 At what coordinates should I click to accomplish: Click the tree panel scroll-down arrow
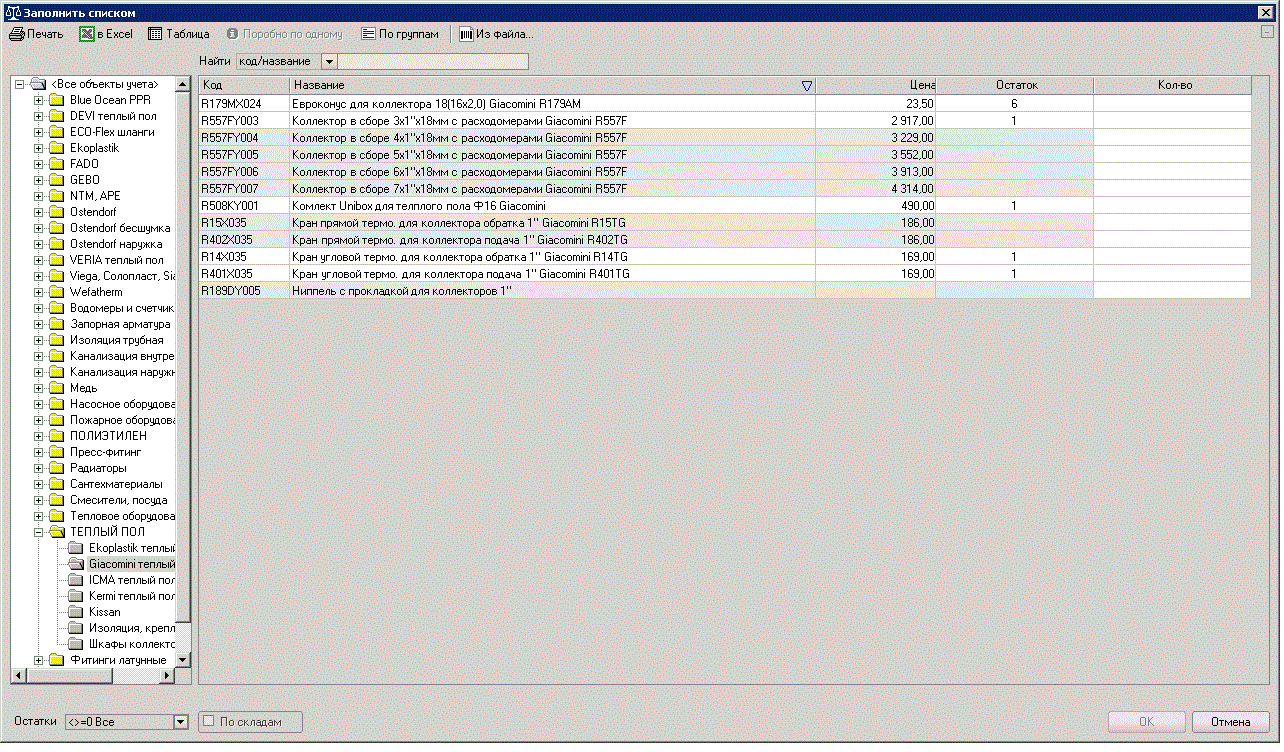183,660
